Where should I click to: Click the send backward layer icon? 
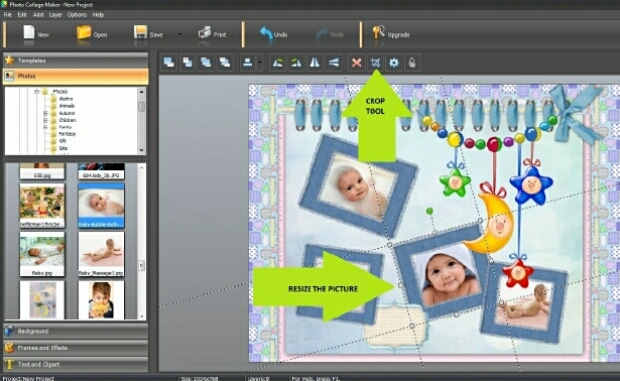pos(206,62)
